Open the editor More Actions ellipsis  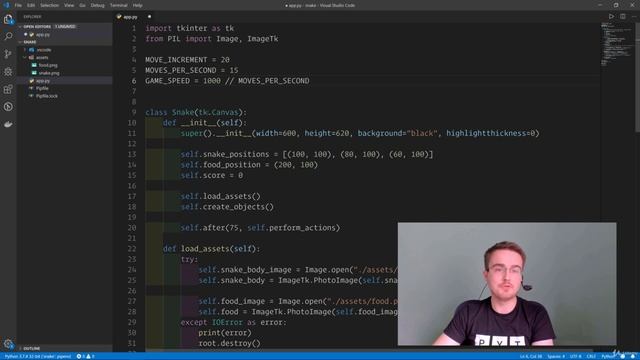coord(633,17)
